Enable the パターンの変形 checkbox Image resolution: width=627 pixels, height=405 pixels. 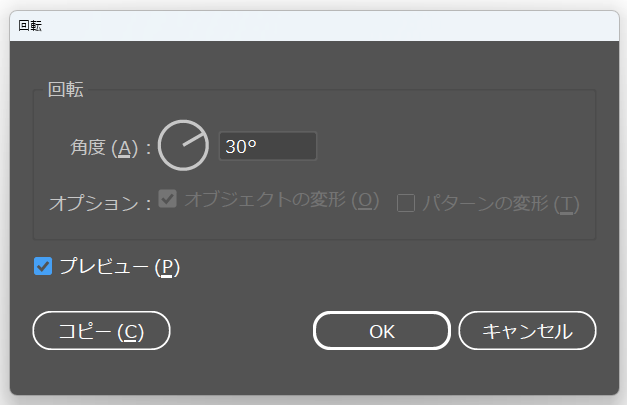click(406, 203)
